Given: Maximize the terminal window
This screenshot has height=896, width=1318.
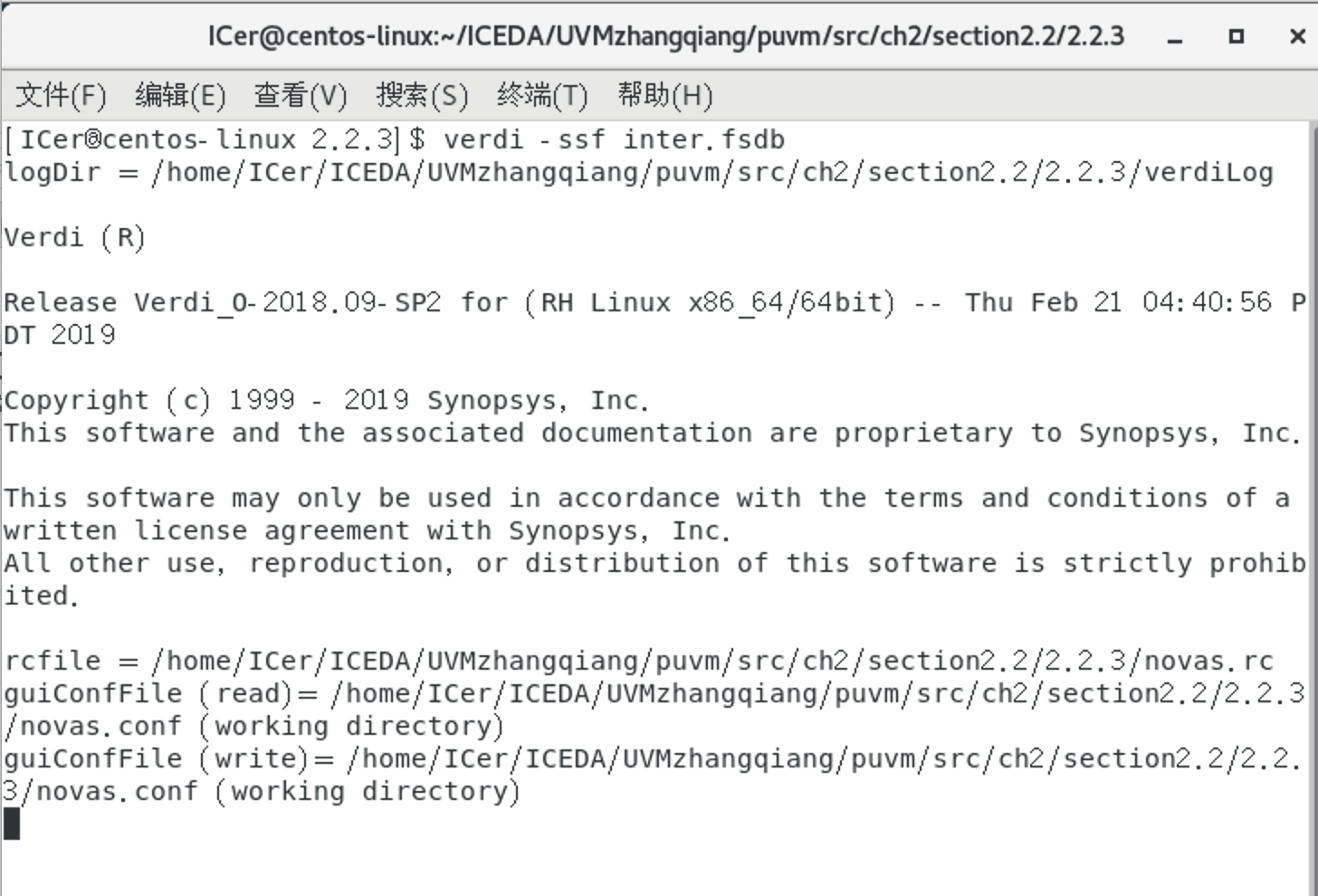Looking at the screenshot, I should click(1236, 36).
